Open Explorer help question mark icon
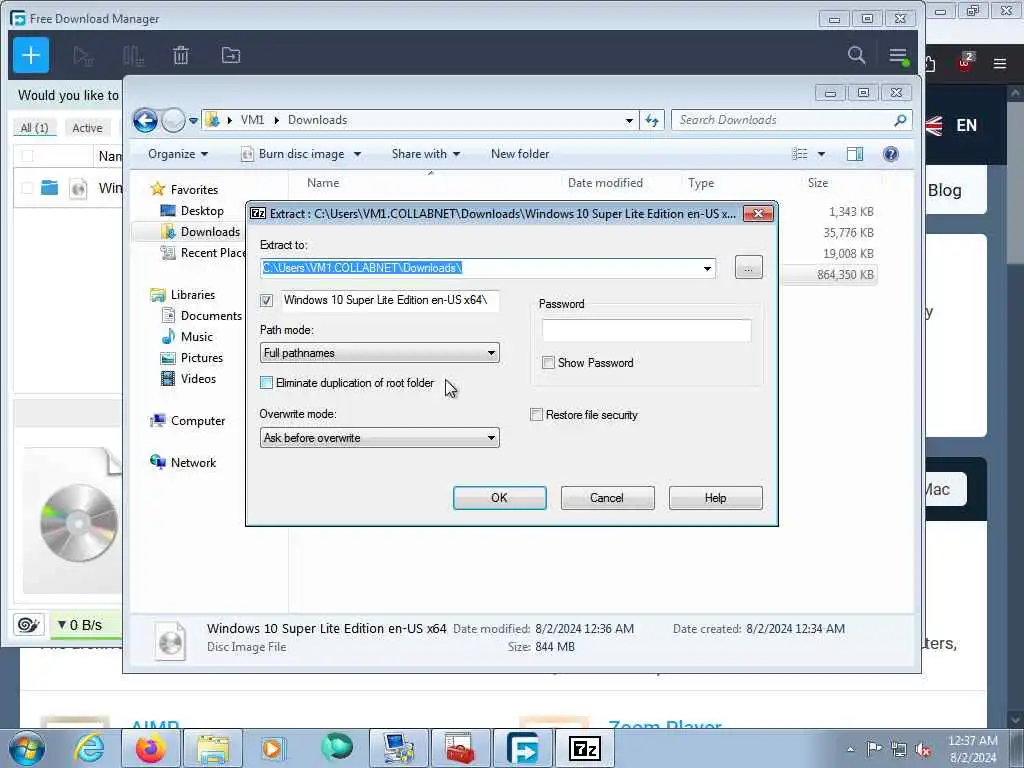 [890, 154]
